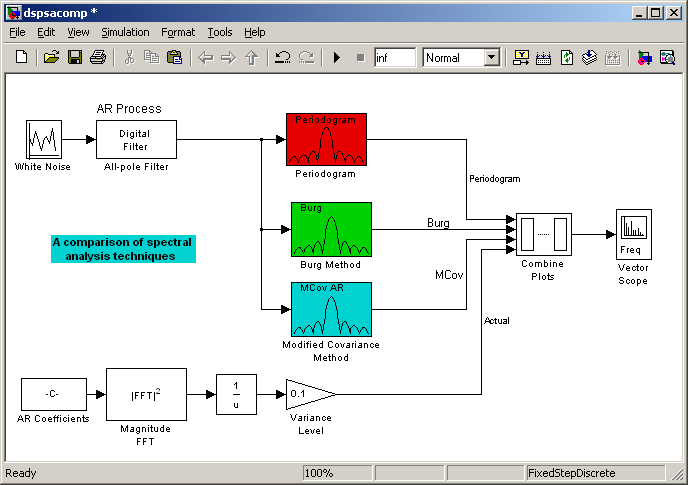688x485 pixels.
Task: Click the comparison of spectral analysis annotation
Action: [123, 249]
